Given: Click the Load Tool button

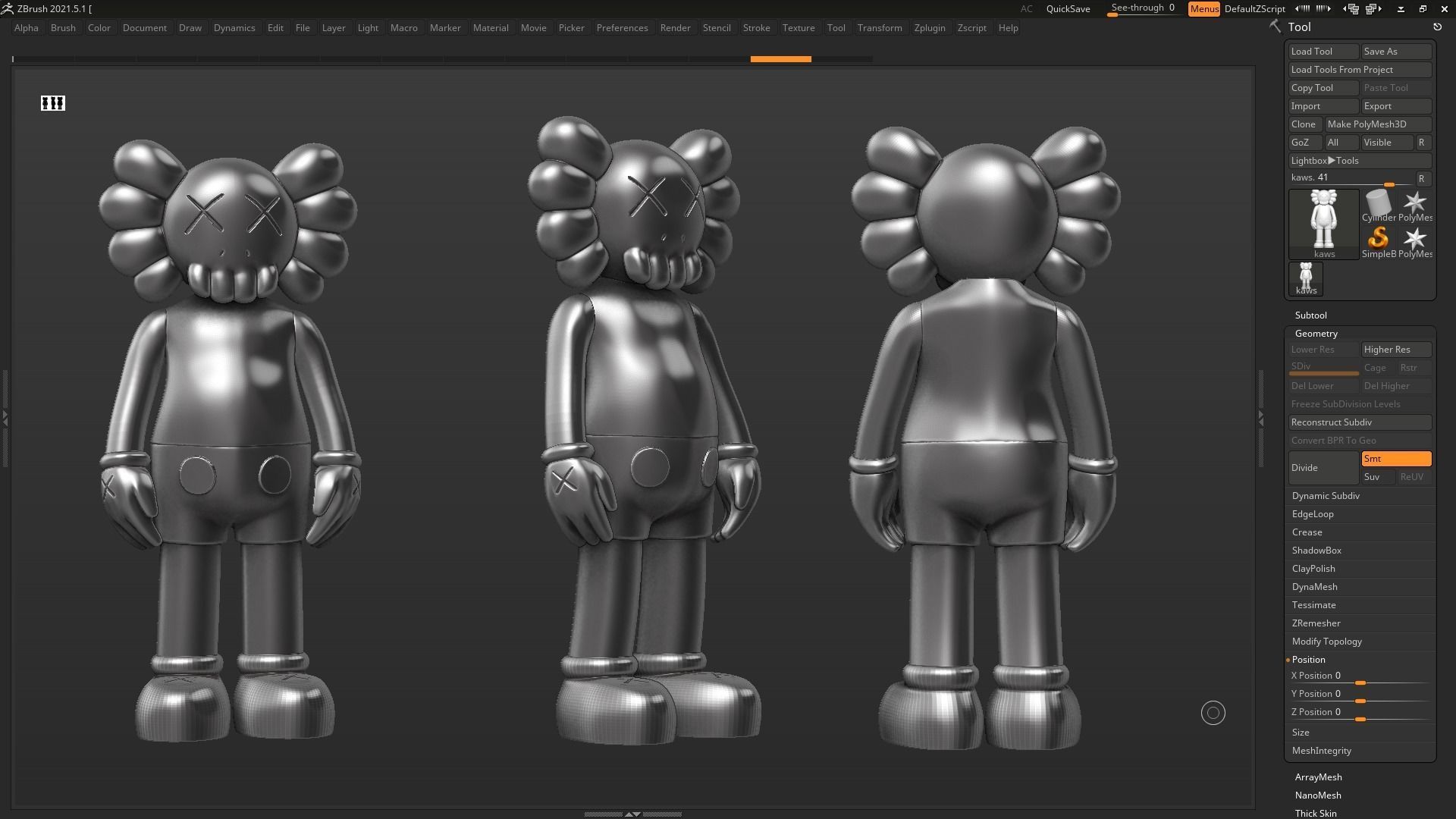Looking at the screenshot, I should click(x=1323, y=52).
